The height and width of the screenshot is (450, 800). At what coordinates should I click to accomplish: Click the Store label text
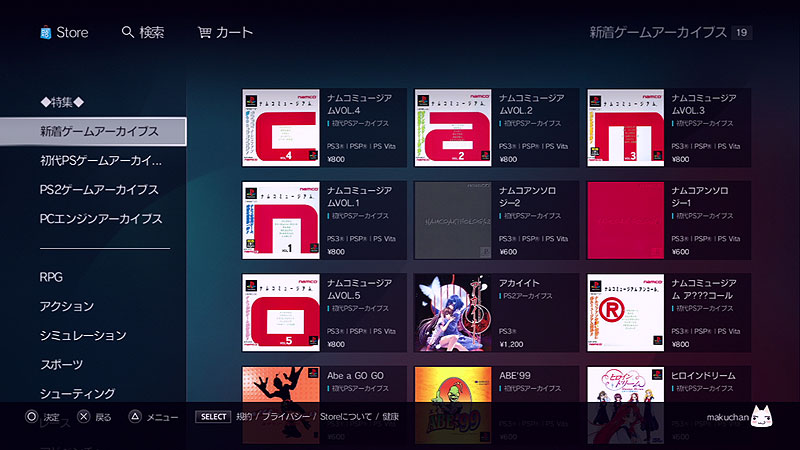72,33
